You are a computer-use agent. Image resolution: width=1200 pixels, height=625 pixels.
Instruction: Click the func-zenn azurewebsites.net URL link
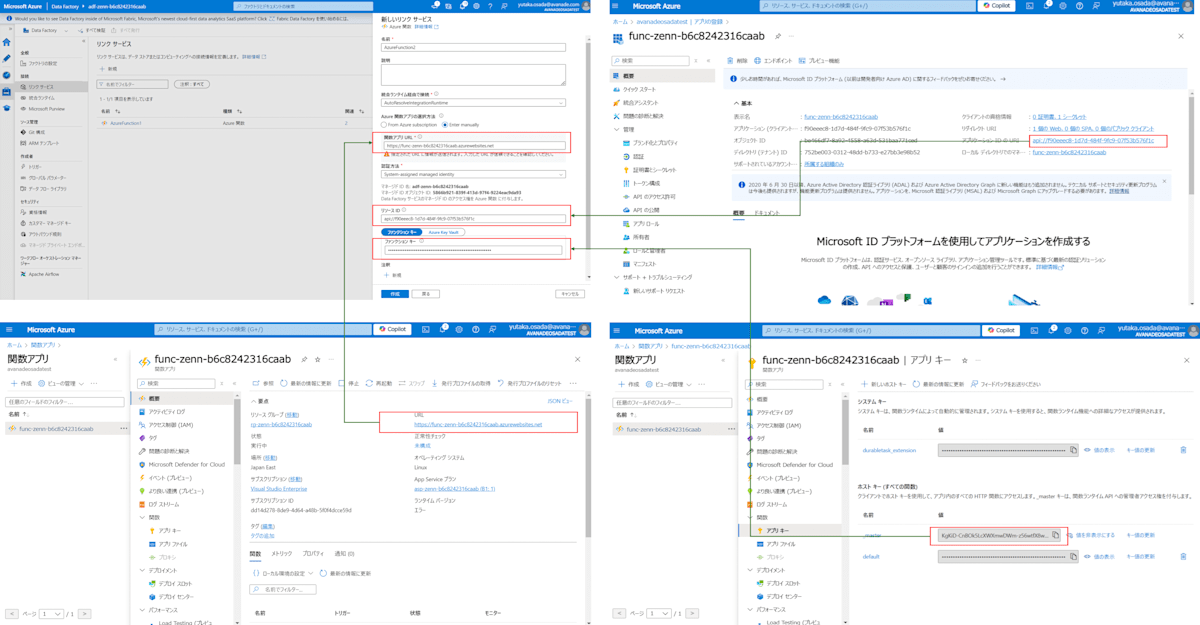(478, 424)
